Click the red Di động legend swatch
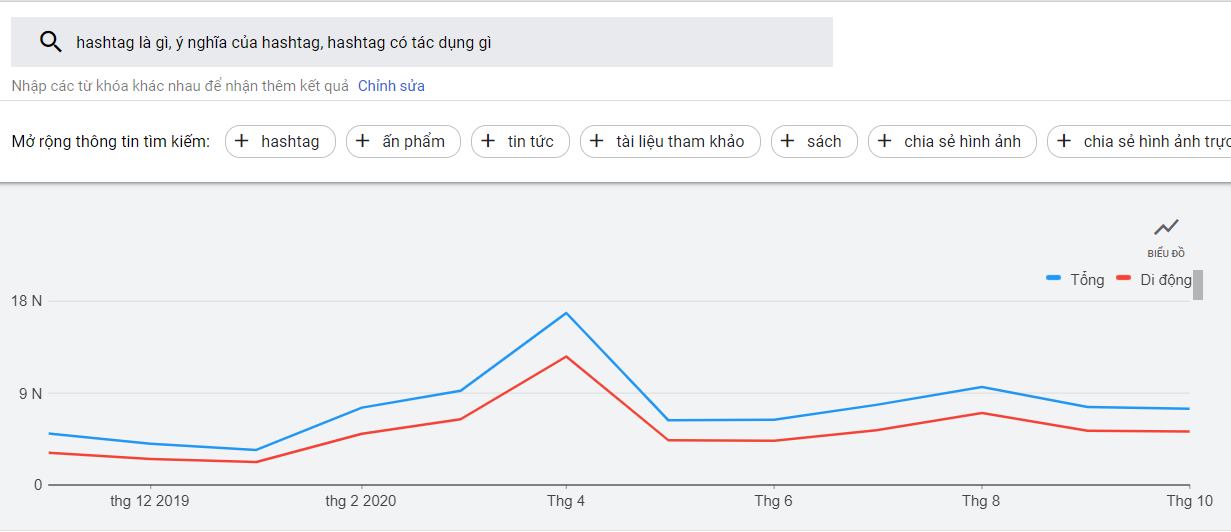This screenshot has height=532, width=1231. (1123, 279)
